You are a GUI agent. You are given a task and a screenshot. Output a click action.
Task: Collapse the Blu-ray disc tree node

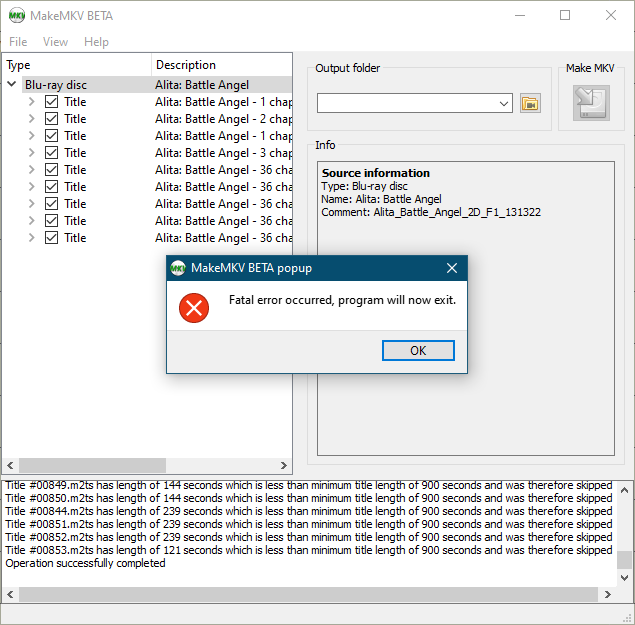[12, 84]
